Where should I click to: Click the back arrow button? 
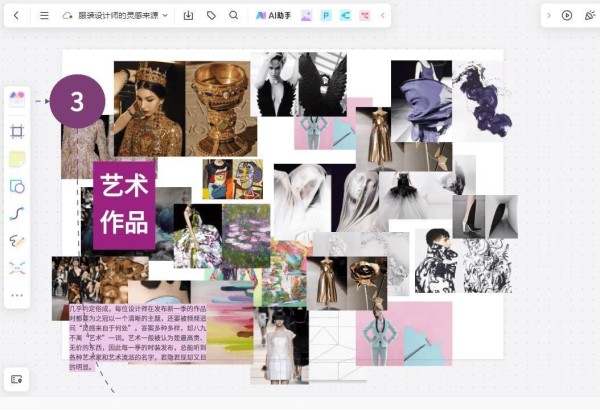click(16, 16)
